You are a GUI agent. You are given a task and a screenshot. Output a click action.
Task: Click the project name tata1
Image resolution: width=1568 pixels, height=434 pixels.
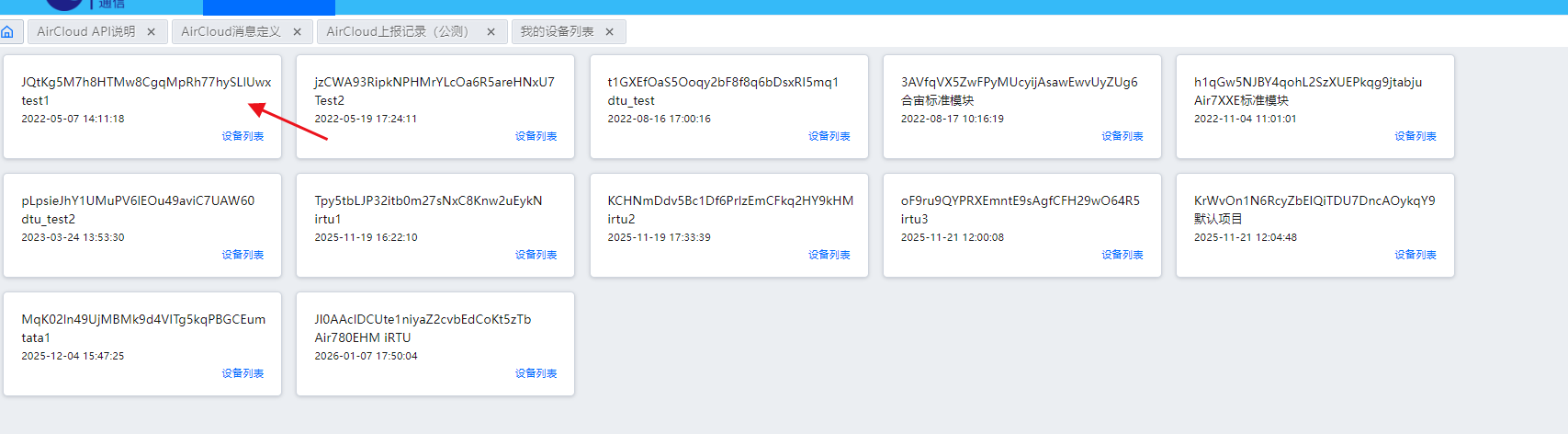pyautogui.click(x=36, y=337)
